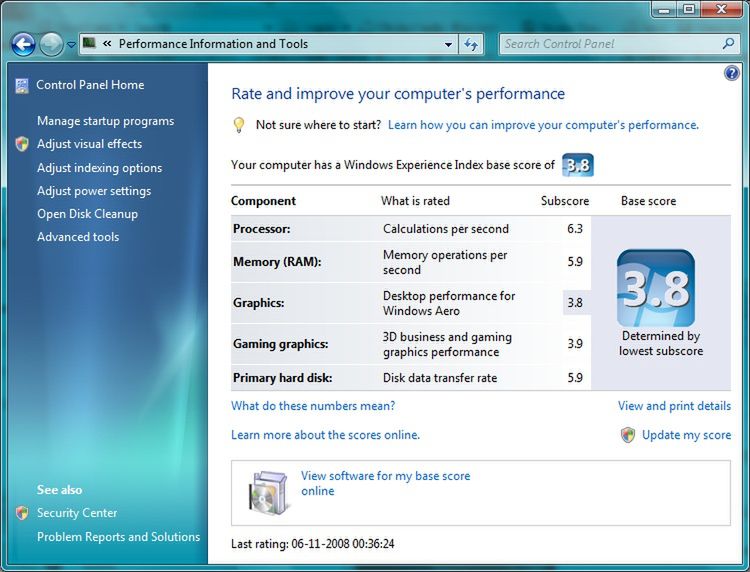Click shield icon next to Adjust visual effects

click(x=22, y=144)
